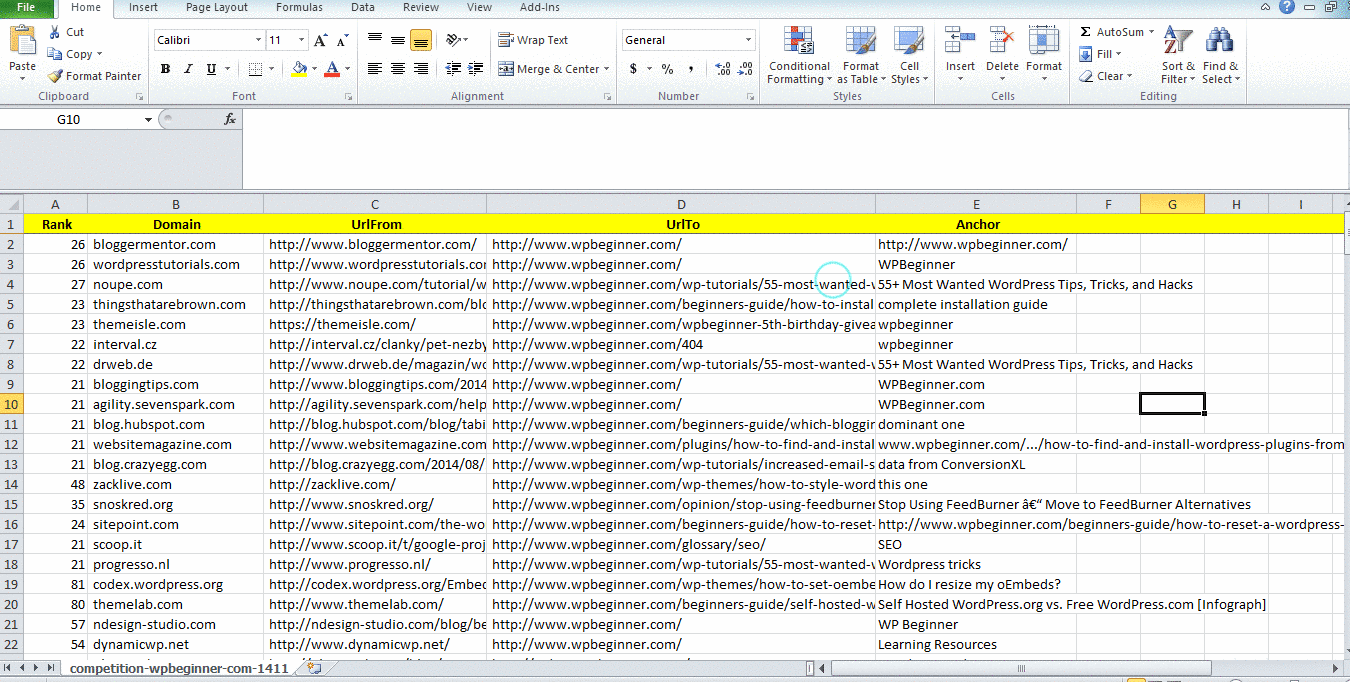Image resolution: width=1350 pixels, height=682 pixels.
Task: Apply Comma Style format
Action: [690, 69]
